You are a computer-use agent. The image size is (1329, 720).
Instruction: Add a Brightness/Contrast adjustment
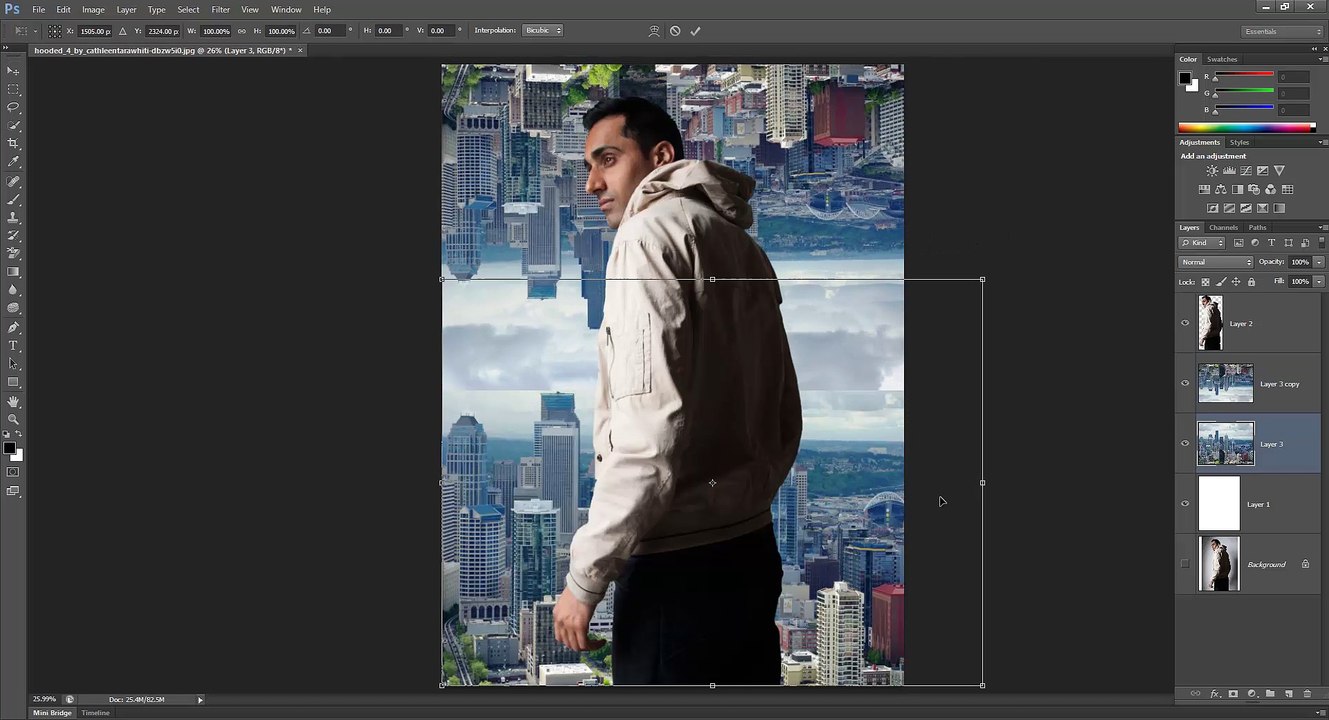[1212, 171]
